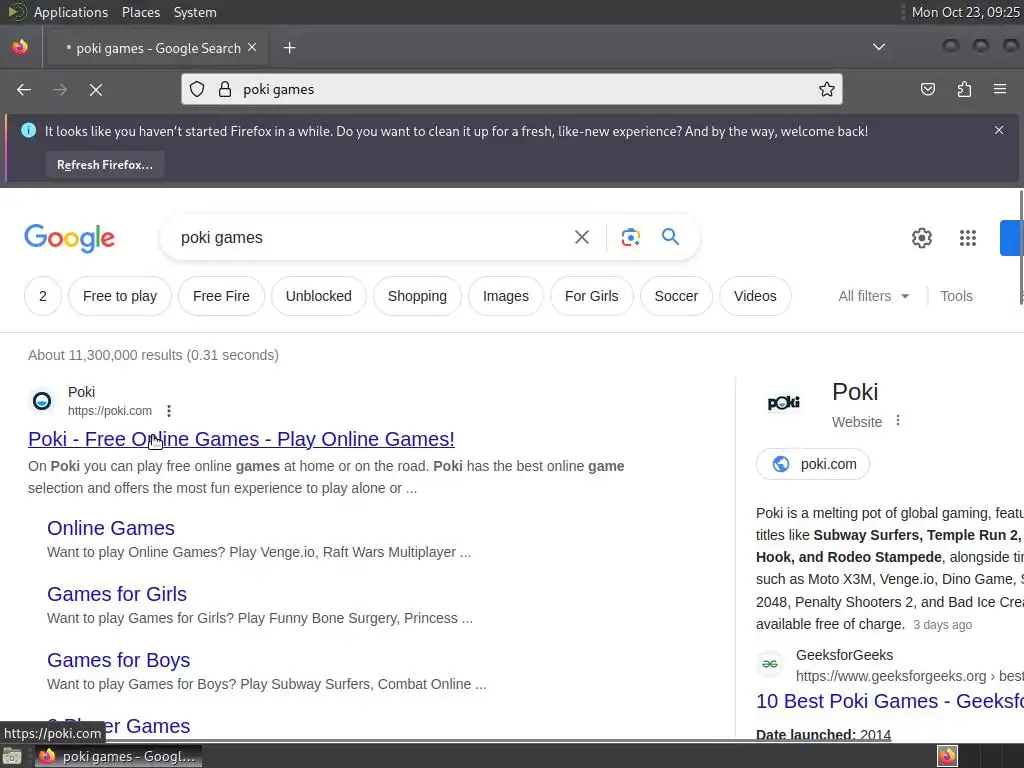Open more options beside Poki Website label
The height and width of the screenshot is (768, 1024).
(x=898, y=421)
